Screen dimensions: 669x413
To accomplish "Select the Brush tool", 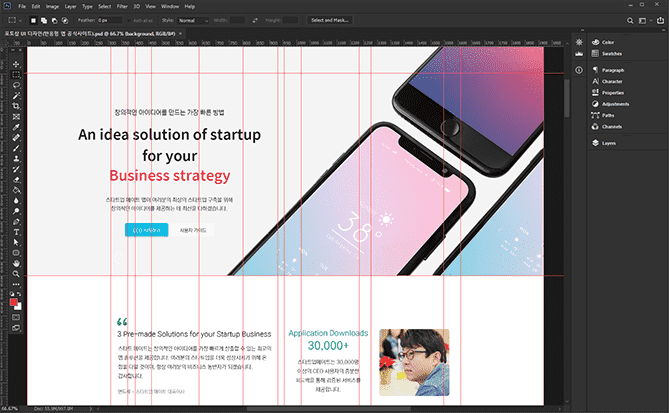I will pyautogui.click(x=16, y=148).
